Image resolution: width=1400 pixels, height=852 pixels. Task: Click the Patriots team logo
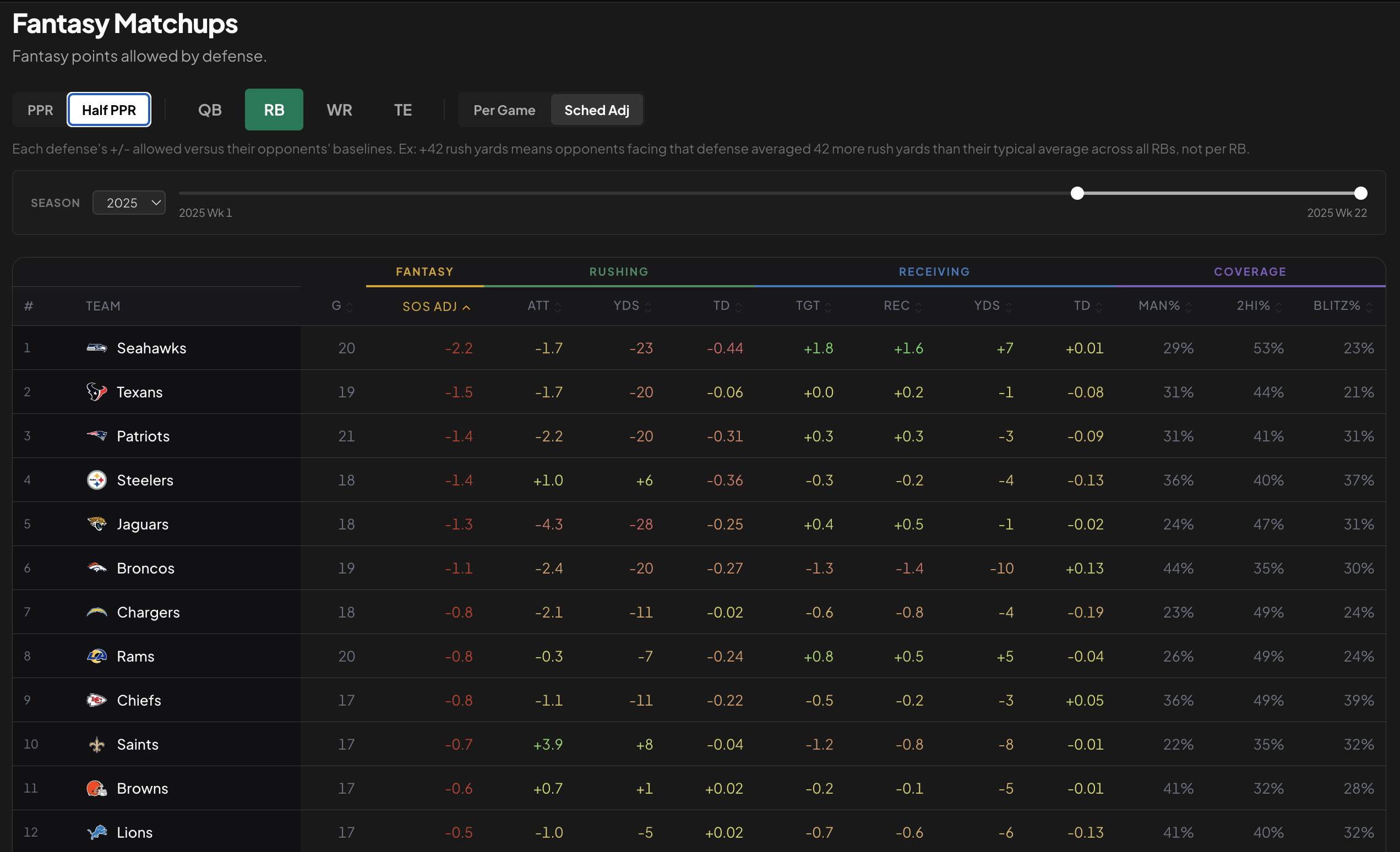(96, 436)
